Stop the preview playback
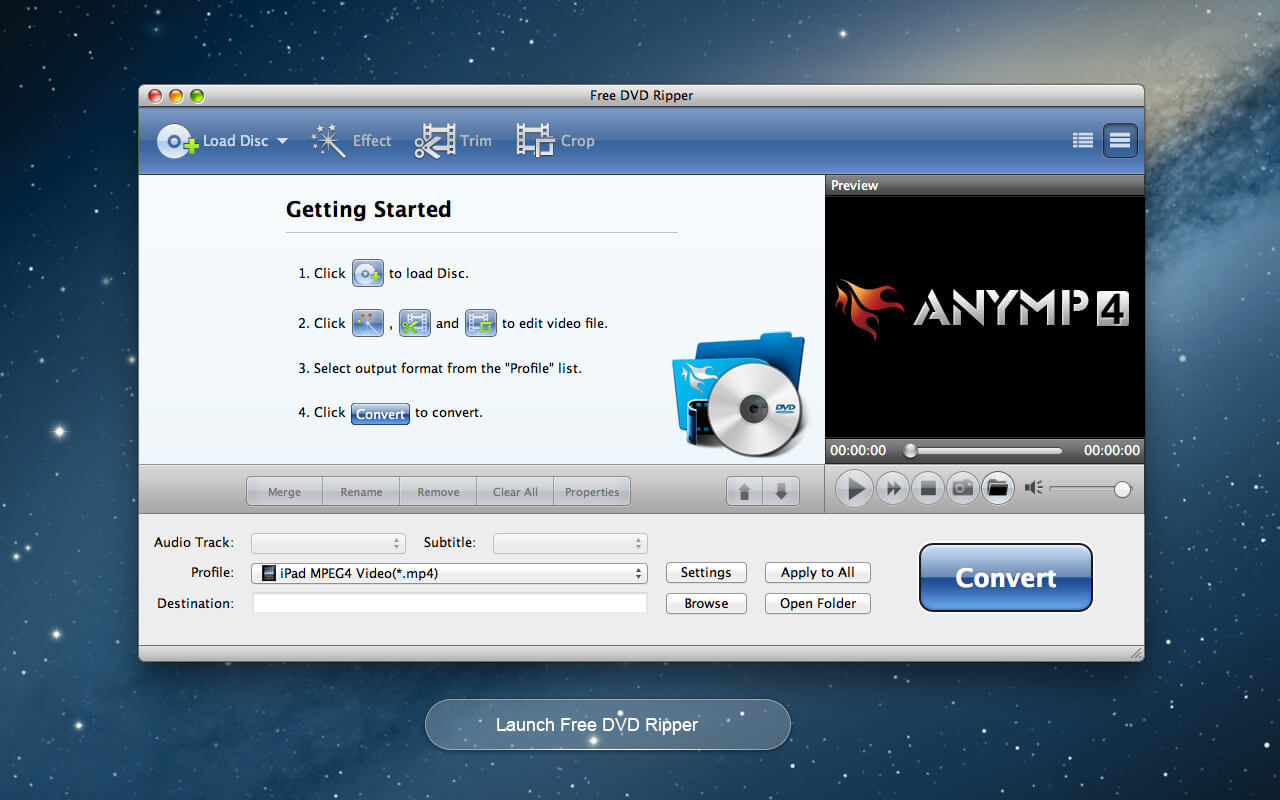 (928, 488)
